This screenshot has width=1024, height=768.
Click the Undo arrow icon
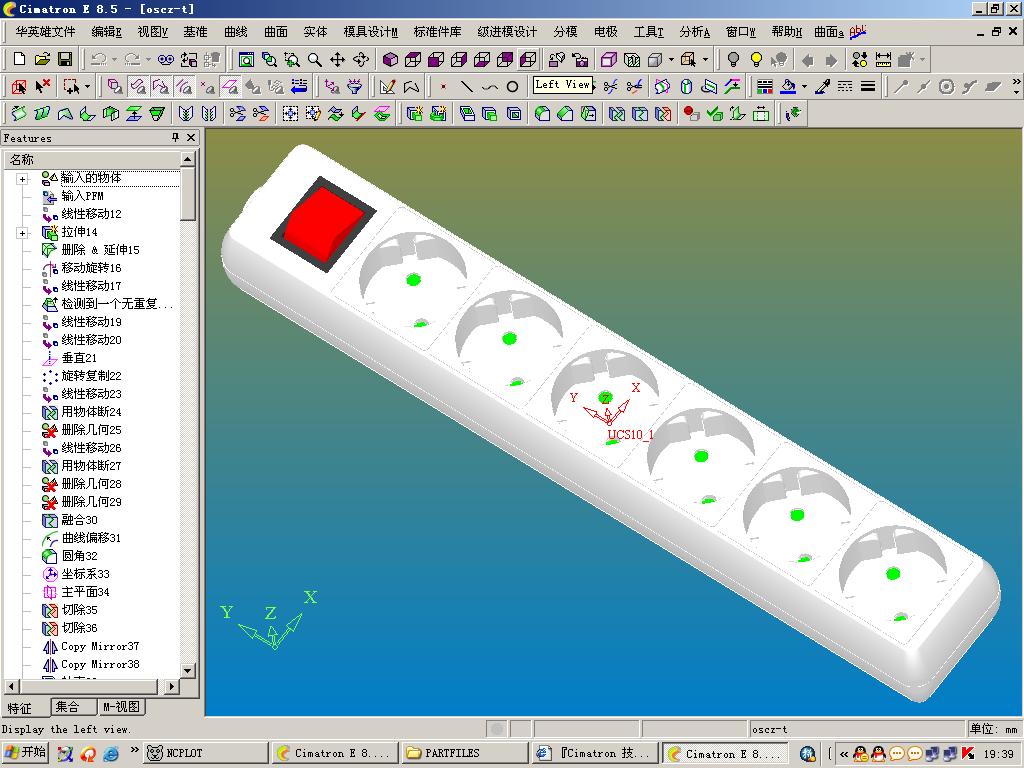(99, 59)
